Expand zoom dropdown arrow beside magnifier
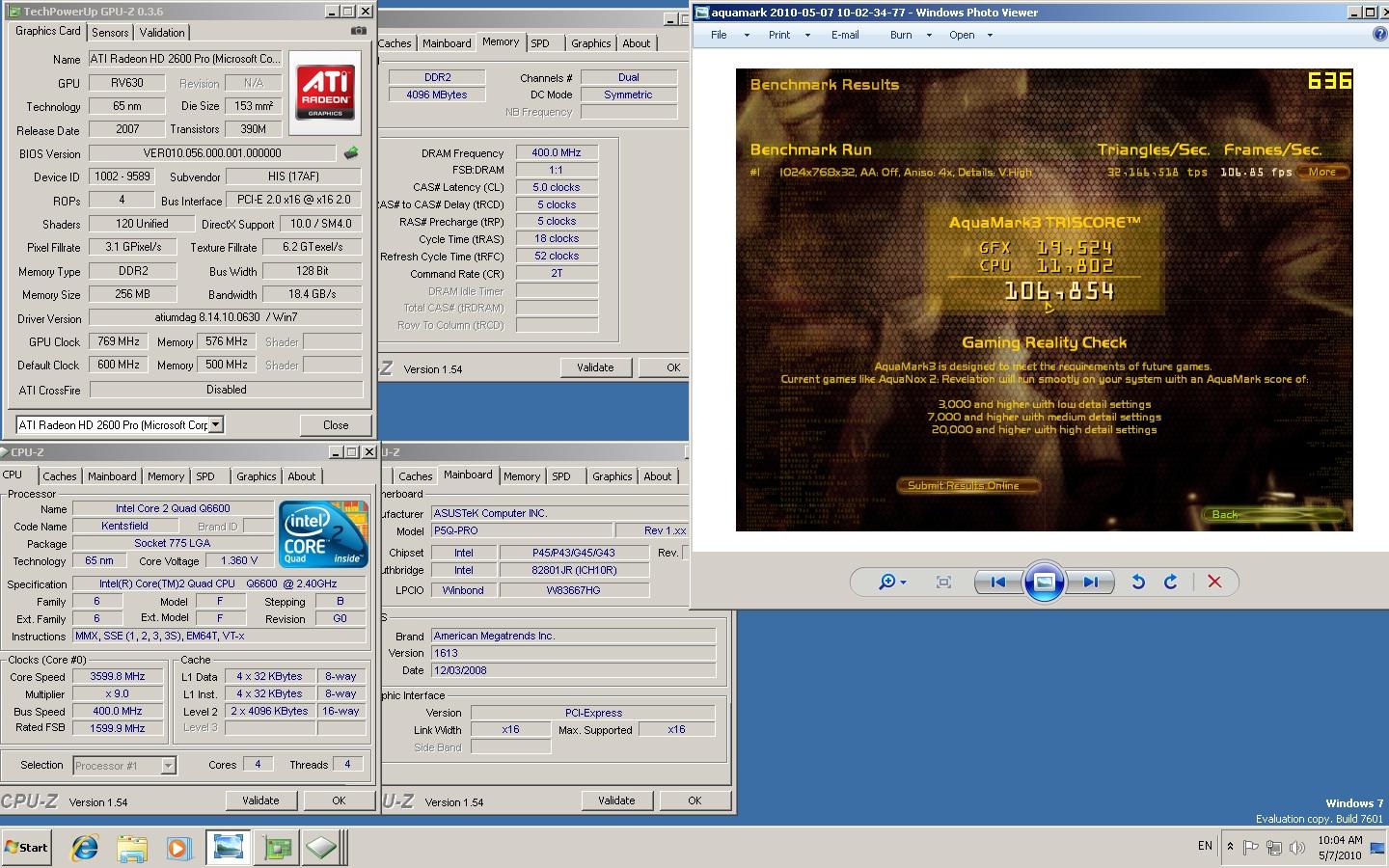Viewport: 1389px width, 868px height. click(903, 583)
